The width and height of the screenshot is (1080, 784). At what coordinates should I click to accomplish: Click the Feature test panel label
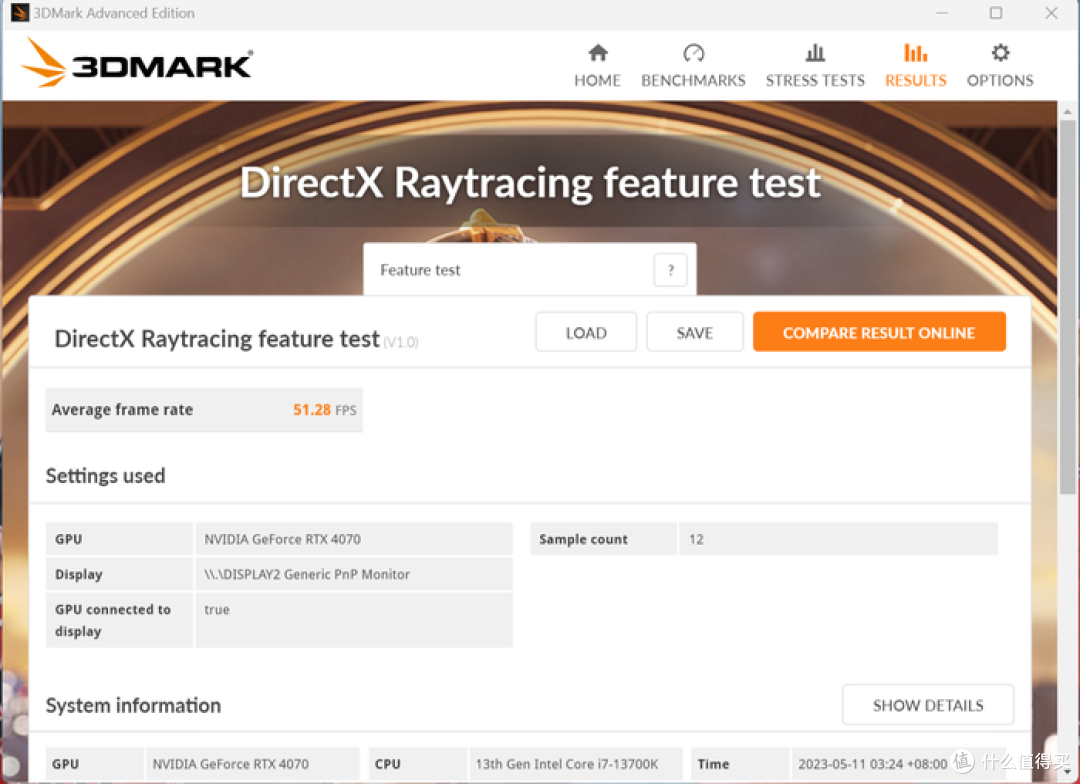420,270
